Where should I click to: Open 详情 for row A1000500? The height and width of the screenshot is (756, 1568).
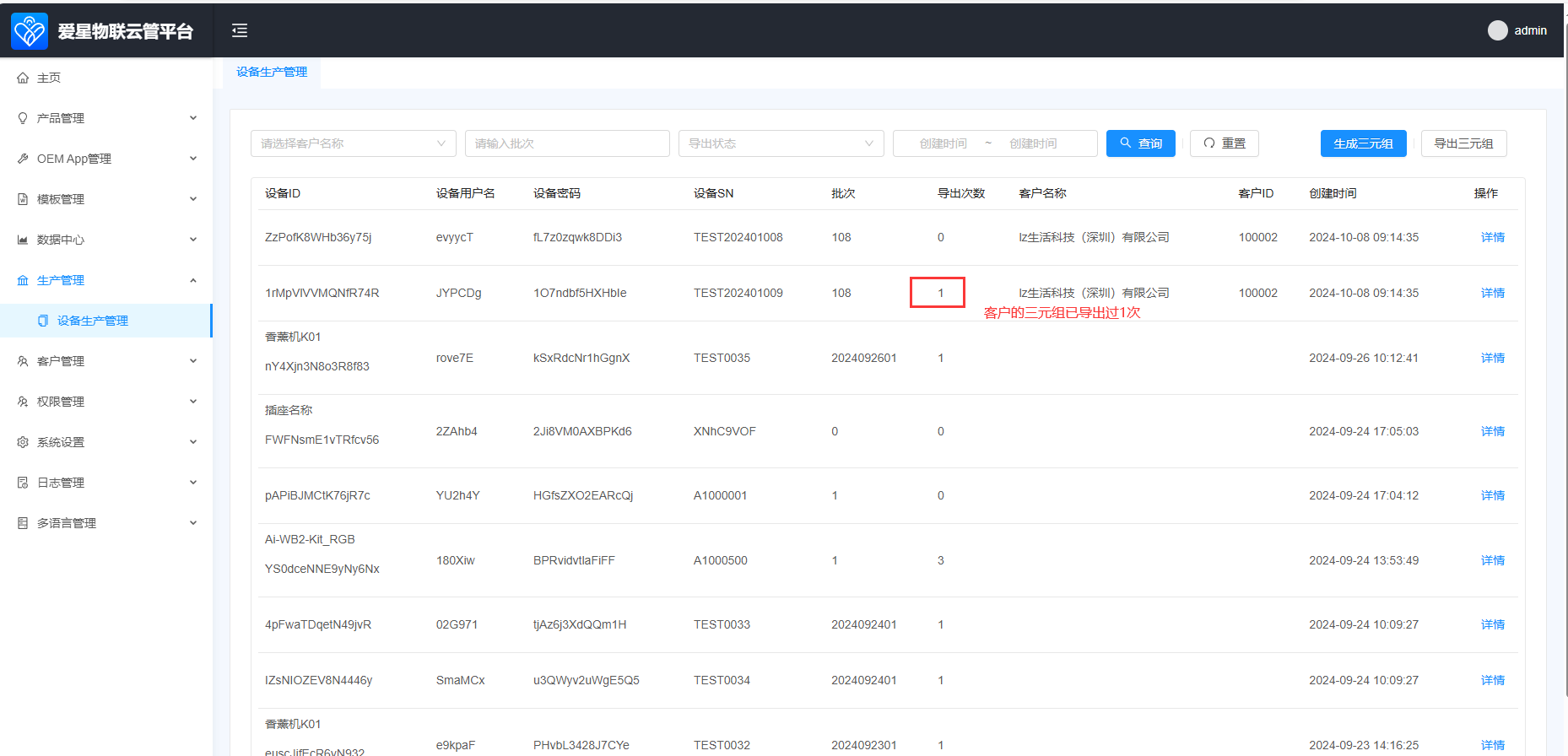click(1492, 560)
